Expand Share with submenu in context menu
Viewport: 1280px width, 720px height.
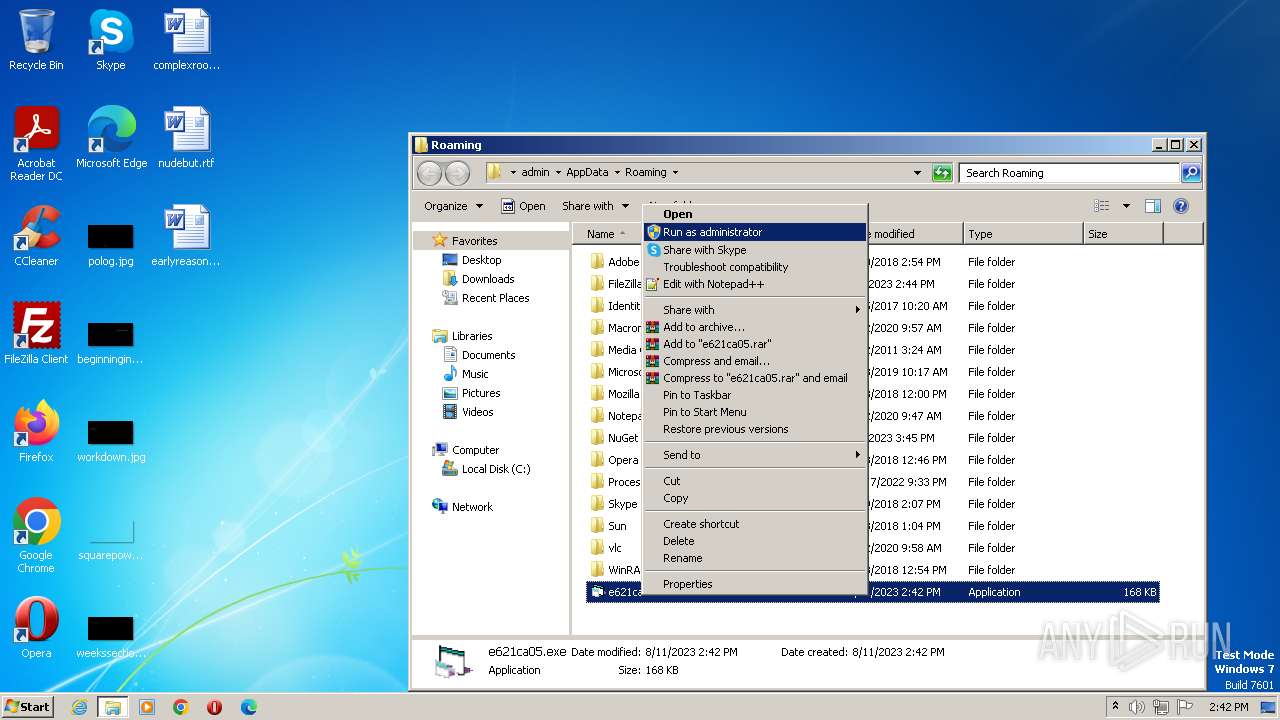755,310
